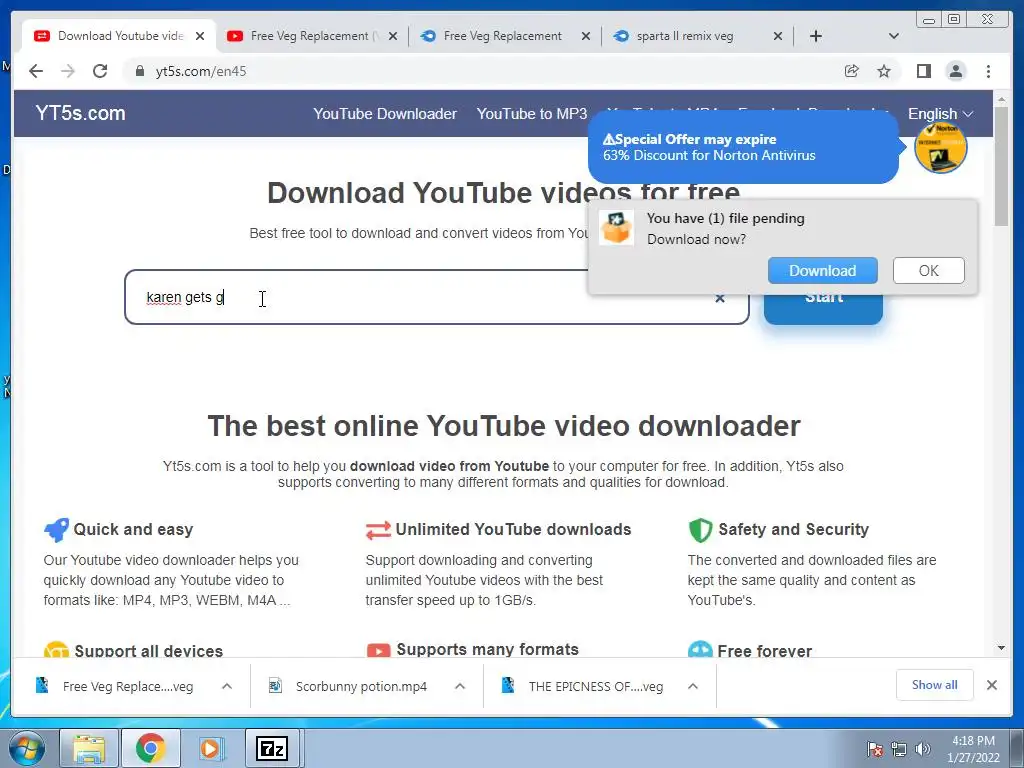Screen dimensions: 1024x768
Task: Click the Norton Antivirus discount banner
Action: (743, 148)
